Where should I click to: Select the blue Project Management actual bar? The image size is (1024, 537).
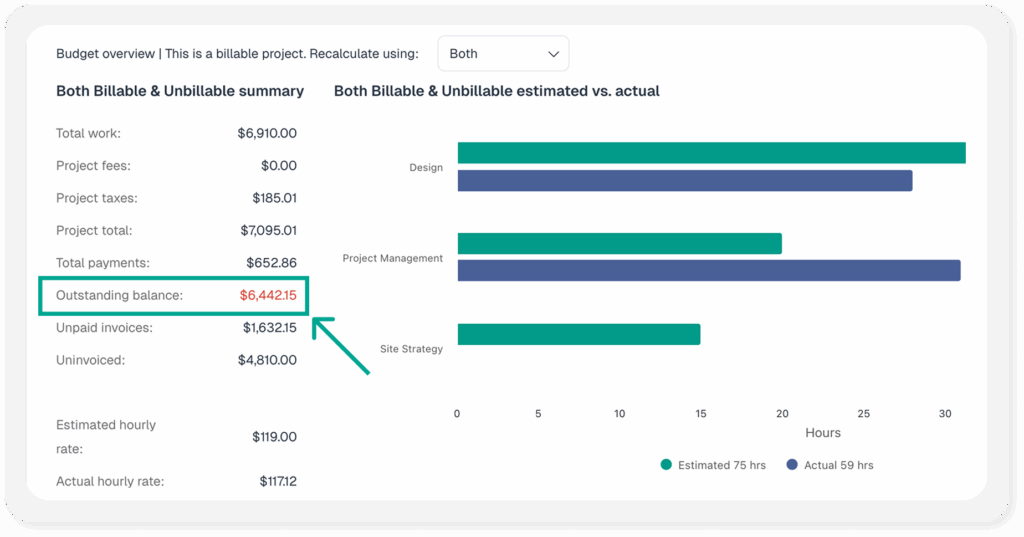708,271
